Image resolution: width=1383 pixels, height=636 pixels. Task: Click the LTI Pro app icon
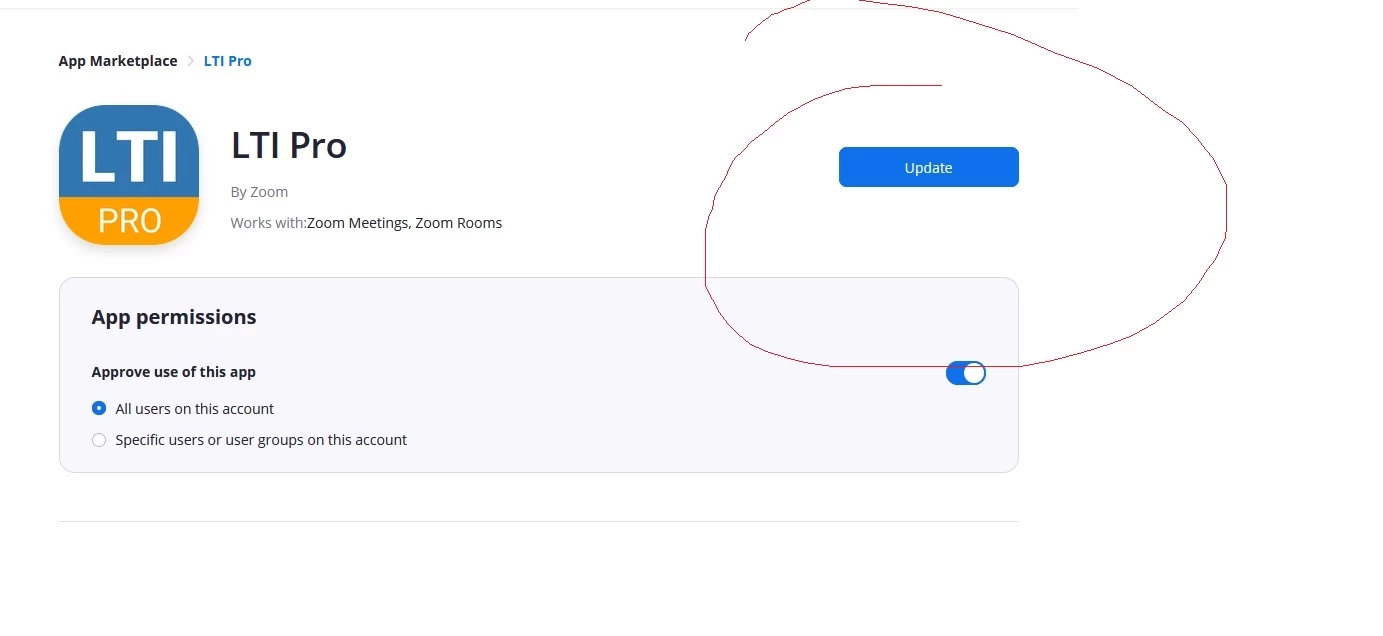tap(129, 175)
